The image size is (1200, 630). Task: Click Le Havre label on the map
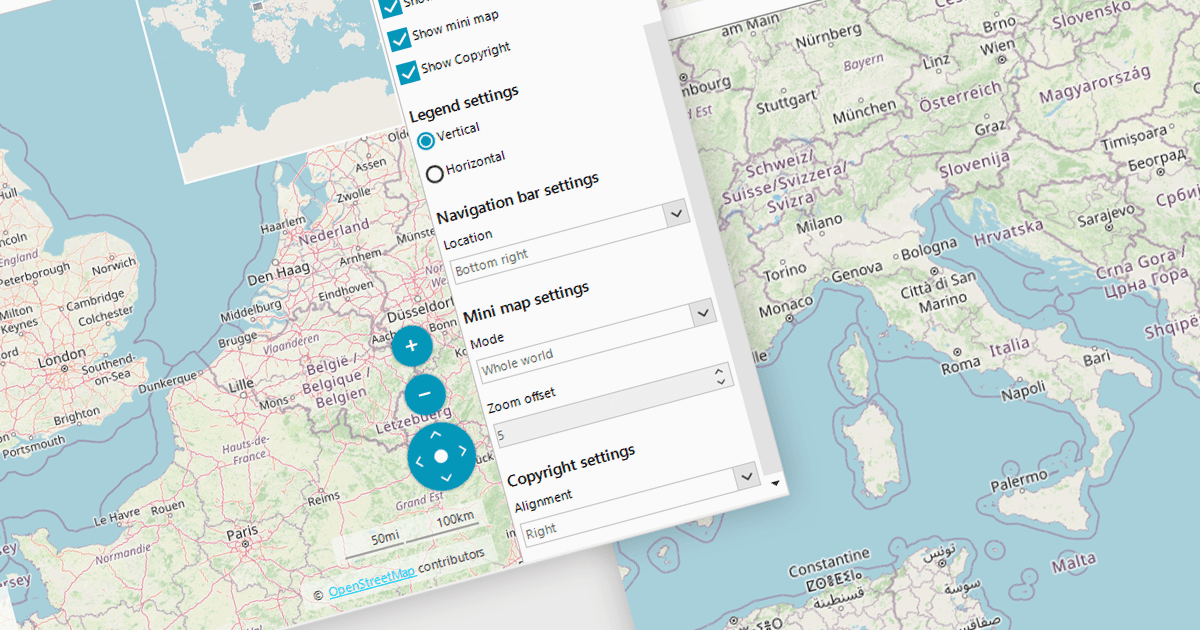117,518
